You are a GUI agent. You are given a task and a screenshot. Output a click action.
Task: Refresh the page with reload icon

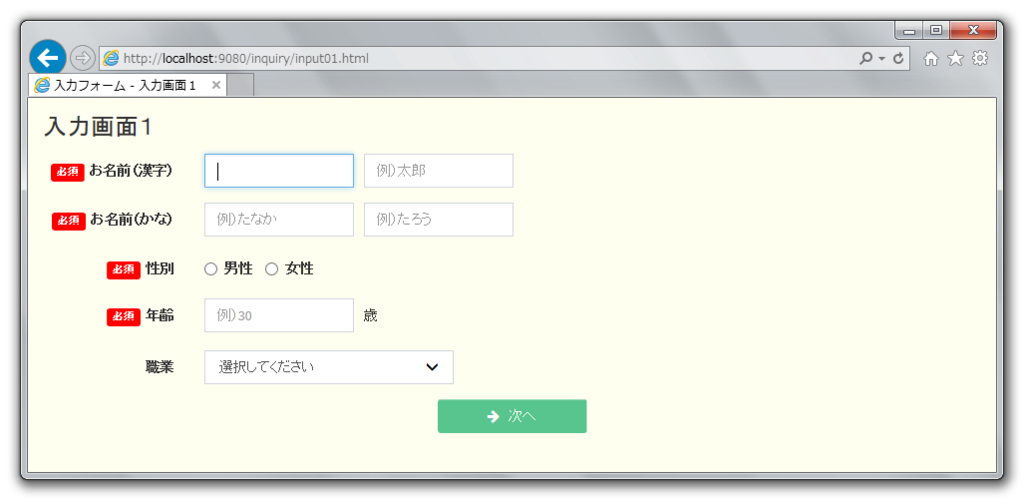pos(898,58)
